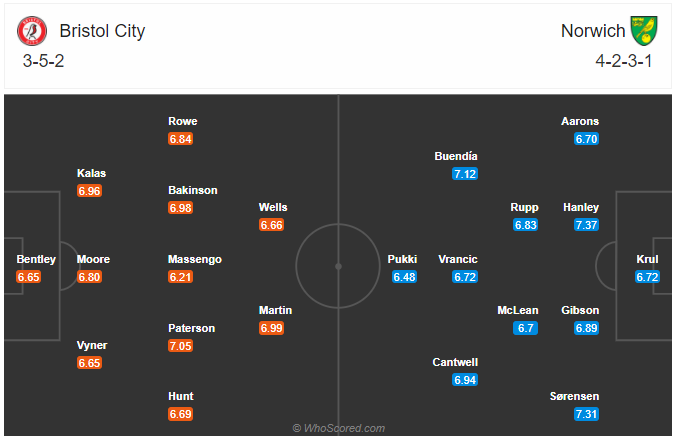Select Buendía's 7.12 rating badge
This screenshot has height=436, width=676.
tap(465, 174)
